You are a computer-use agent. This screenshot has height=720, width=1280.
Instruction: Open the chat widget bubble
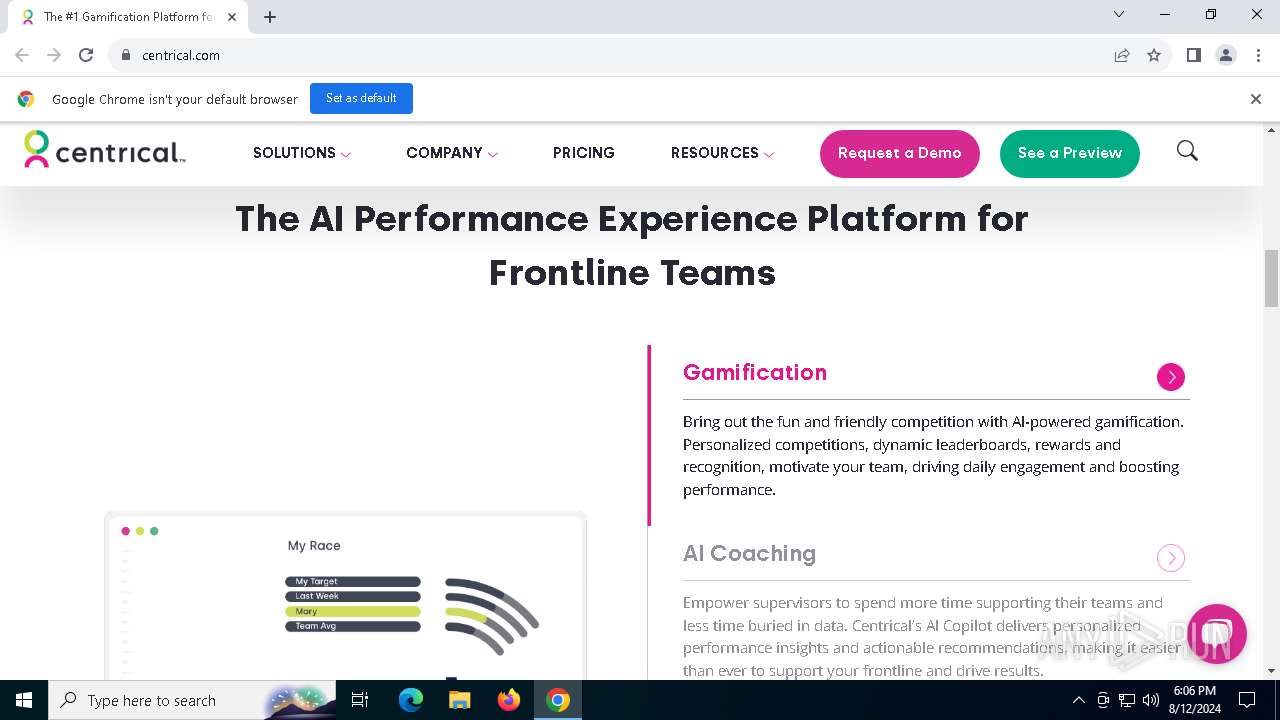pyautogui.click(x=1216, y=633)
